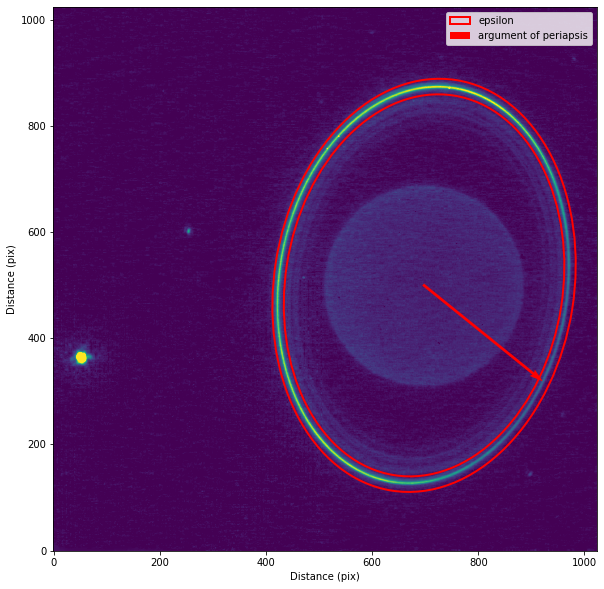The image size is (604, 589).
Task: Select the hollow red epsilon legend swatch
Action: coord(460,20)
